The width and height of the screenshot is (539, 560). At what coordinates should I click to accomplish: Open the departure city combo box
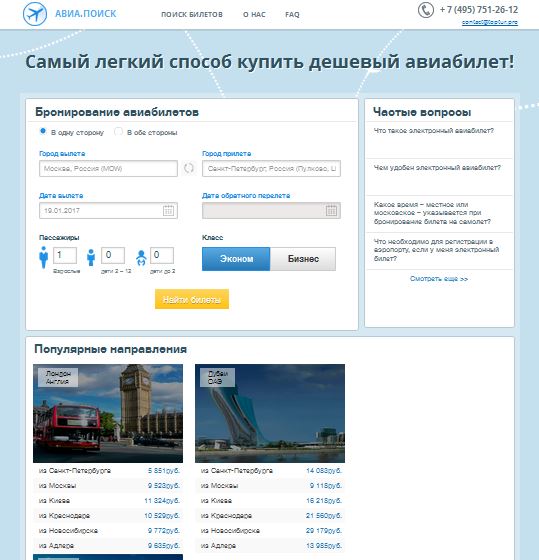tap(108, 169)
